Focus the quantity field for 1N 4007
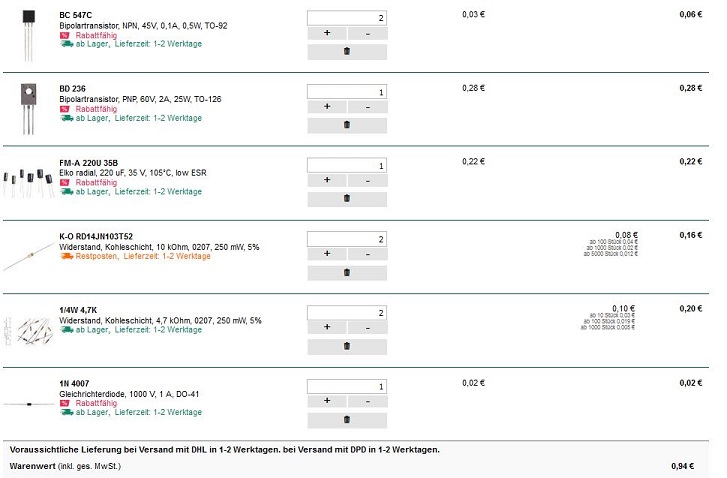The height and width of the screenshot is (478, 727). (x=346, y=386)
